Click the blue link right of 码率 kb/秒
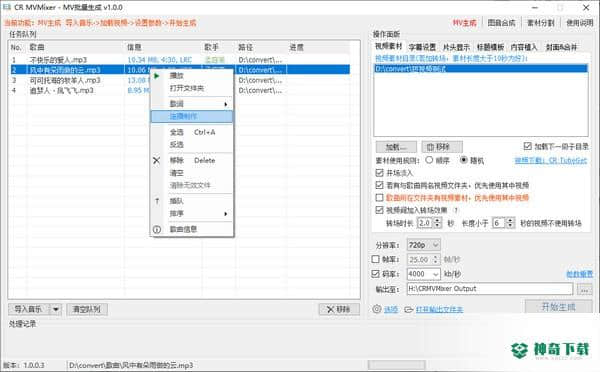 coord(579,274)
